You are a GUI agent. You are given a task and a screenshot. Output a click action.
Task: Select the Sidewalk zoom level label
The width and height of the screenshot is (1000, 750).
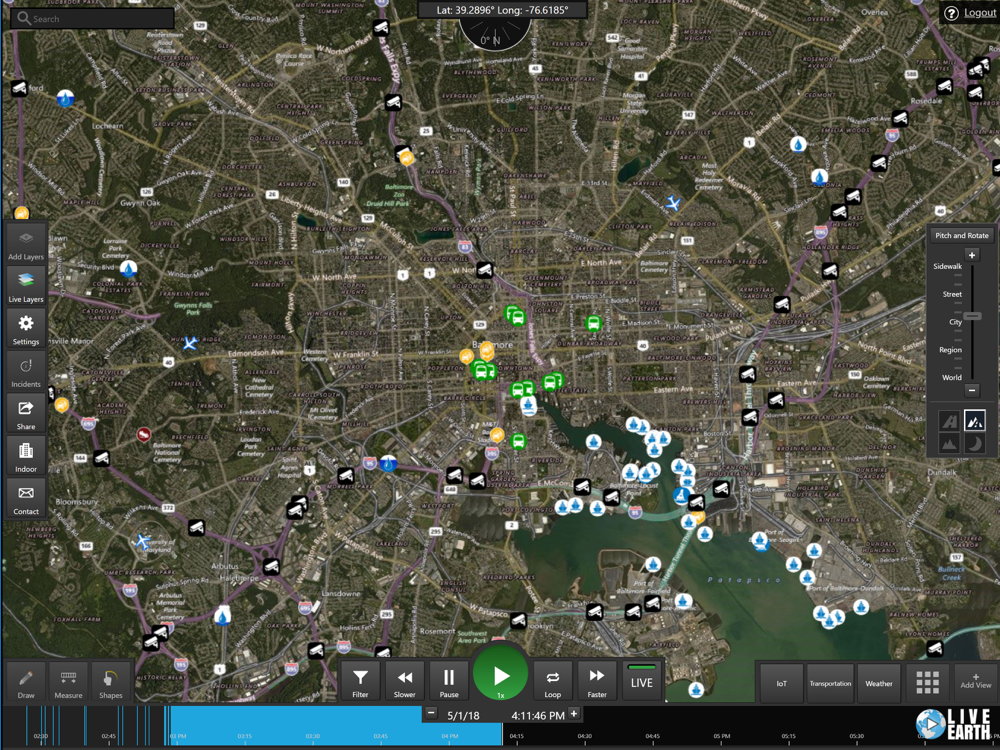coord(948,266)
